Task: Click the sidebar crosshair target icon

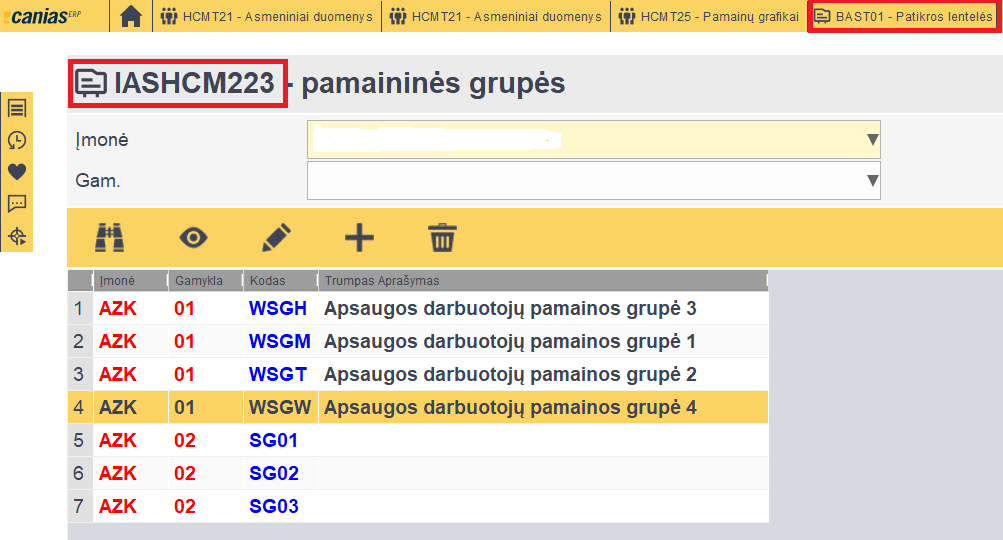Action: click(x=17, y=236)
